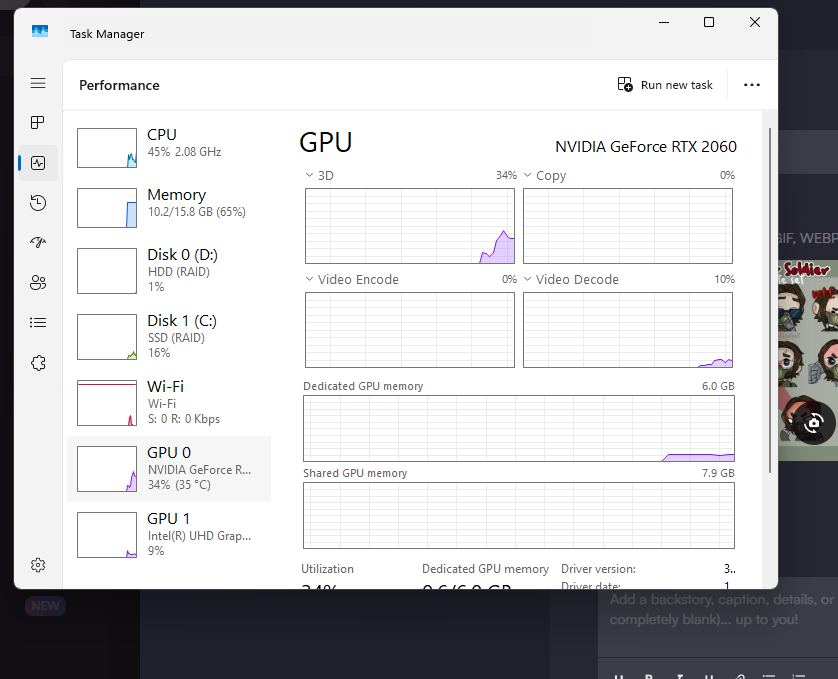Open the Copy graph dropdown
Image resolution: width=838 pixels, height=679 pixels.
click(x=528, y=176)
